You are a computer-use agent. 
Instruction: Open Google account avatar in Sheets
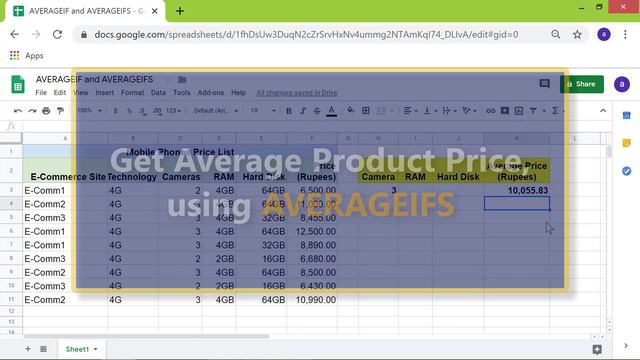(622, 84)
